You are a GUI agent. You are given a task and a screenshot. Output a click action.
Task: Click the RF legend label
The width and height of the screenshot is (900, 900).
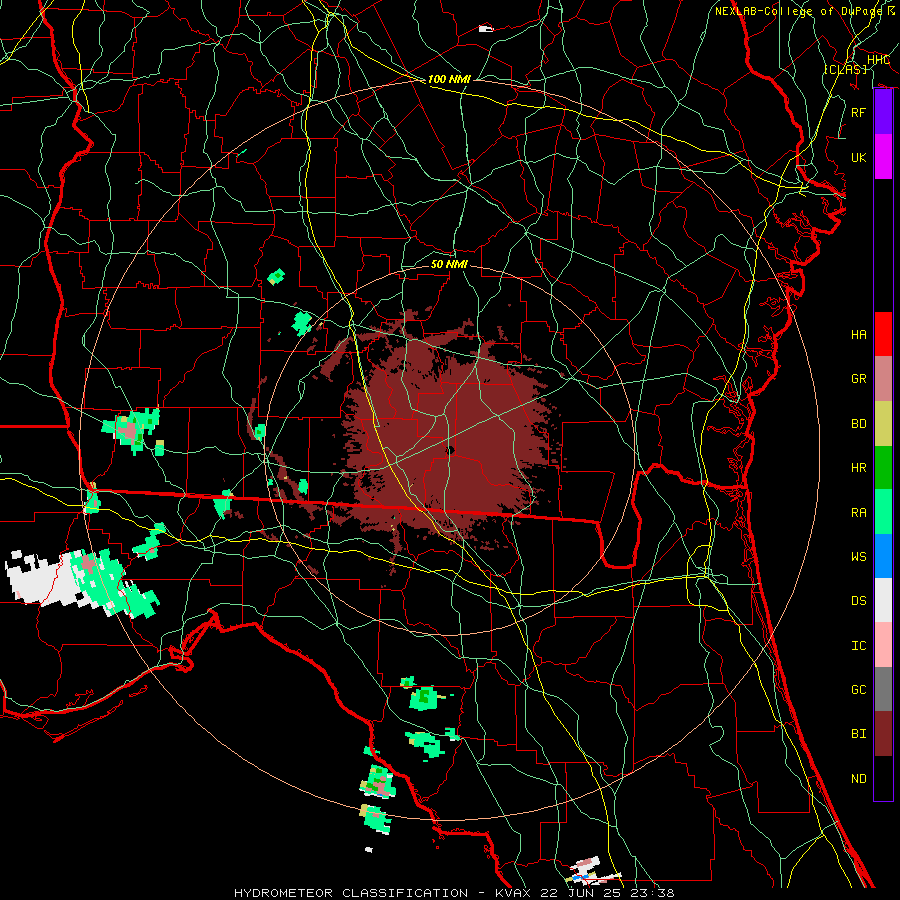tap(858, 112)
